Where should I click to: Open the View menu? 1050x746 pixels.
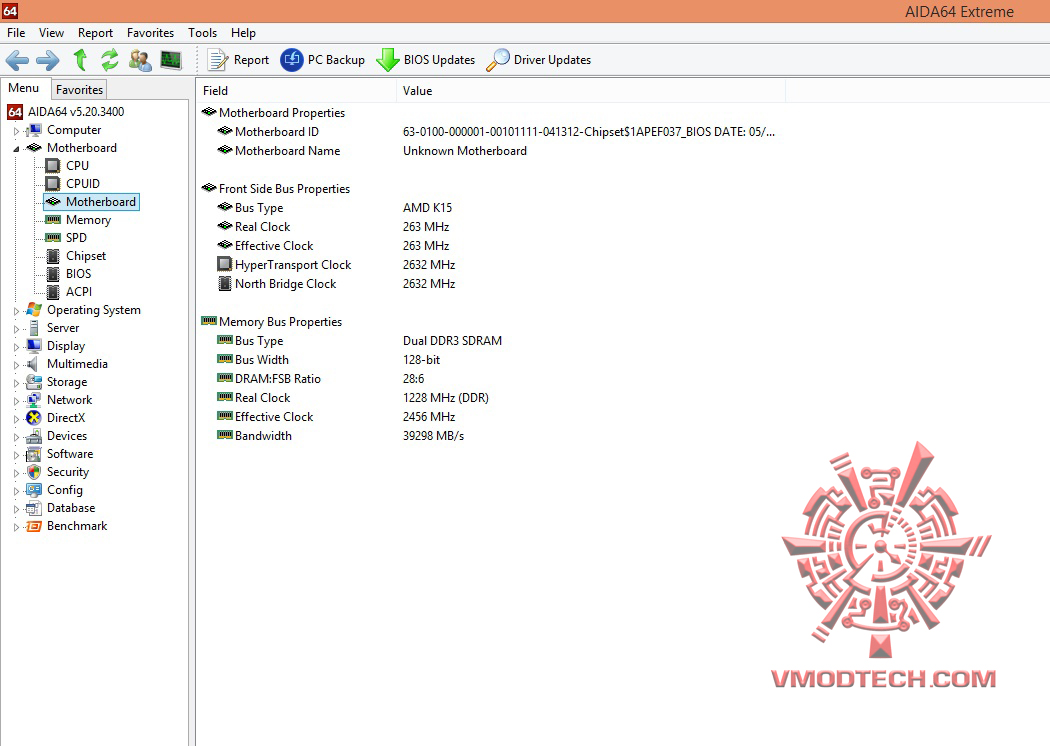(x=52, y=33)
